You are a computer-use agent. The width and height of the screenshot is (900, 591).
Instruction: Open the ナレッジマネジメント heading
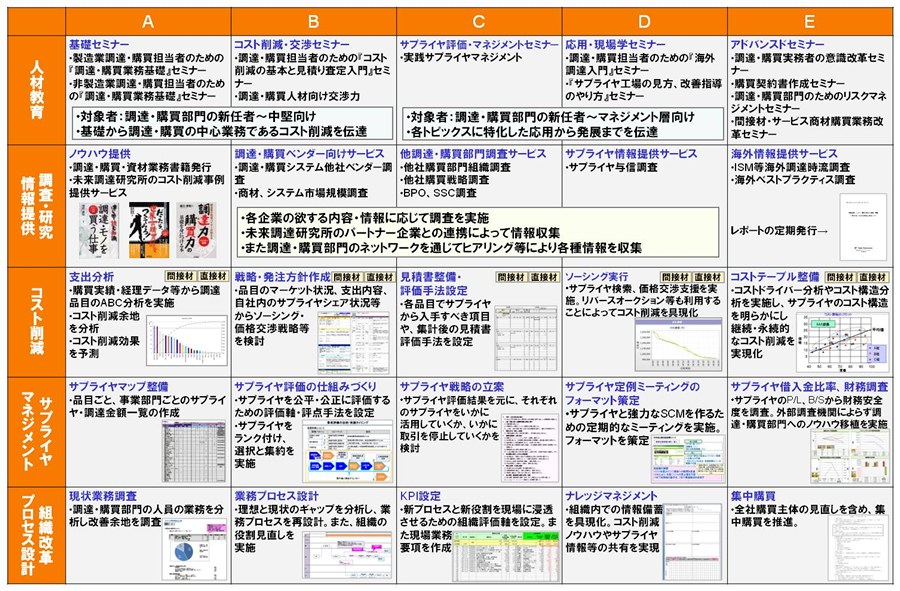click(611, 496)
